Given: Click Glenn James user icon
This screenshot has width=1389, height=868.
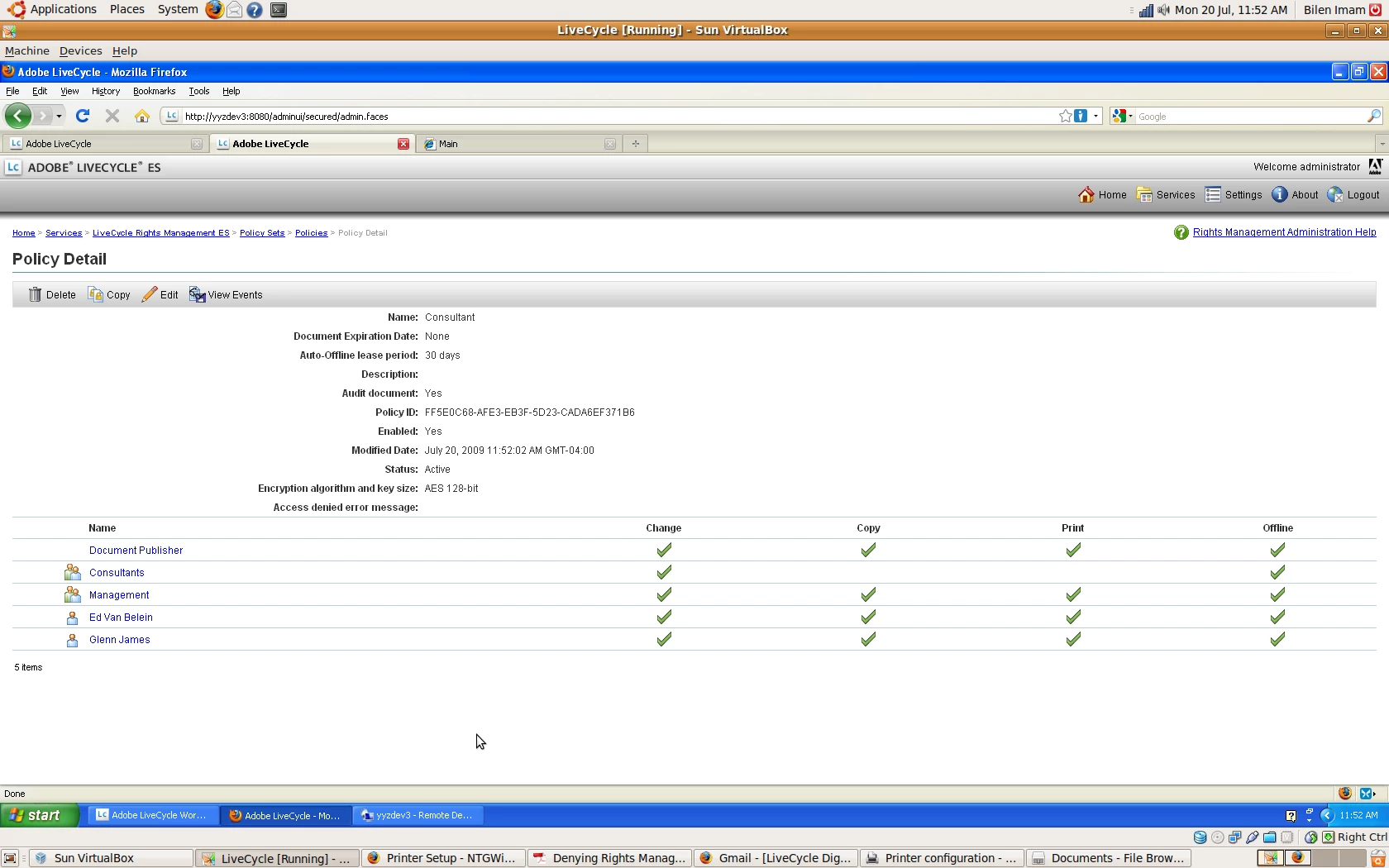Looking at the screenshot, I should click(x=72, y=640).
